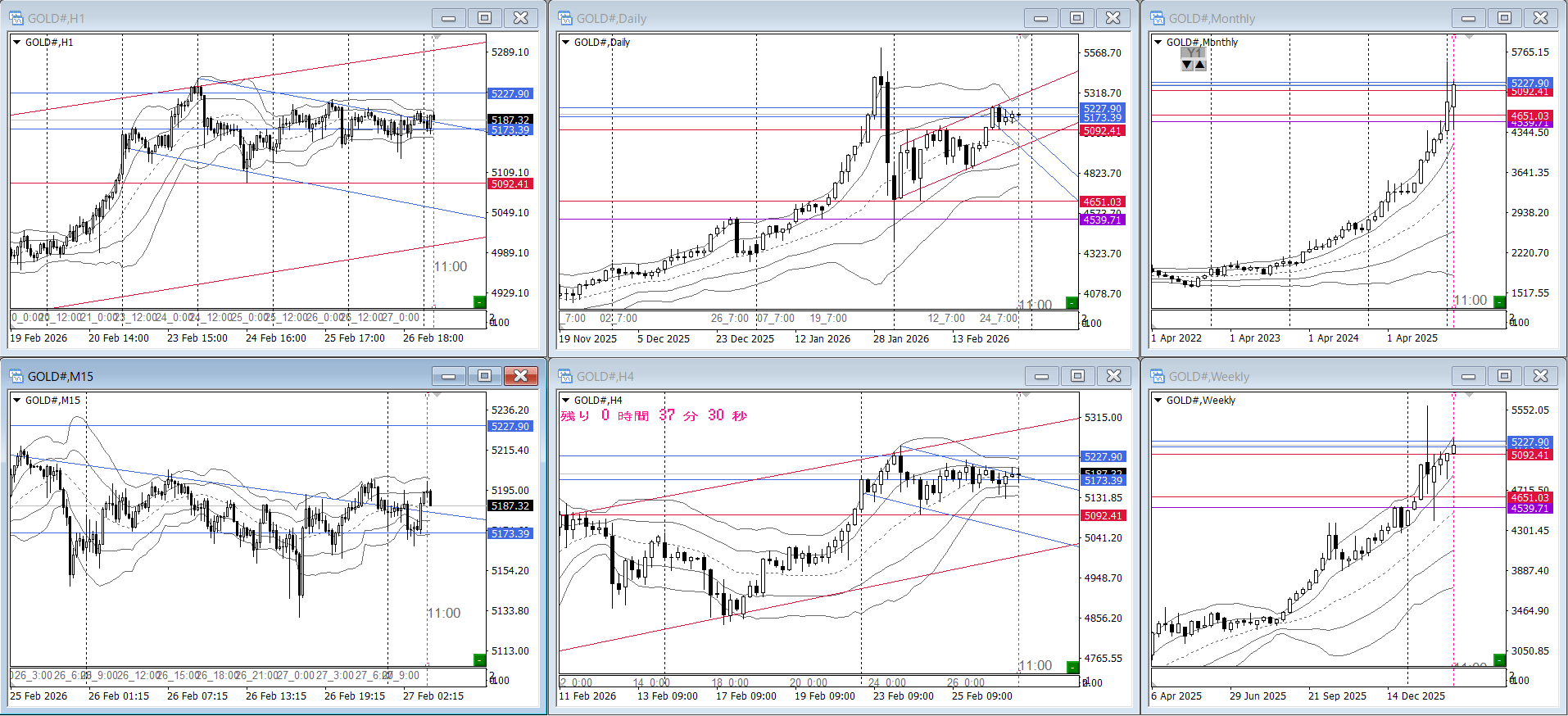Click the GOLD#,Daily window chart icon
The image size is (1568, 716).
click(x=565, y=18)
